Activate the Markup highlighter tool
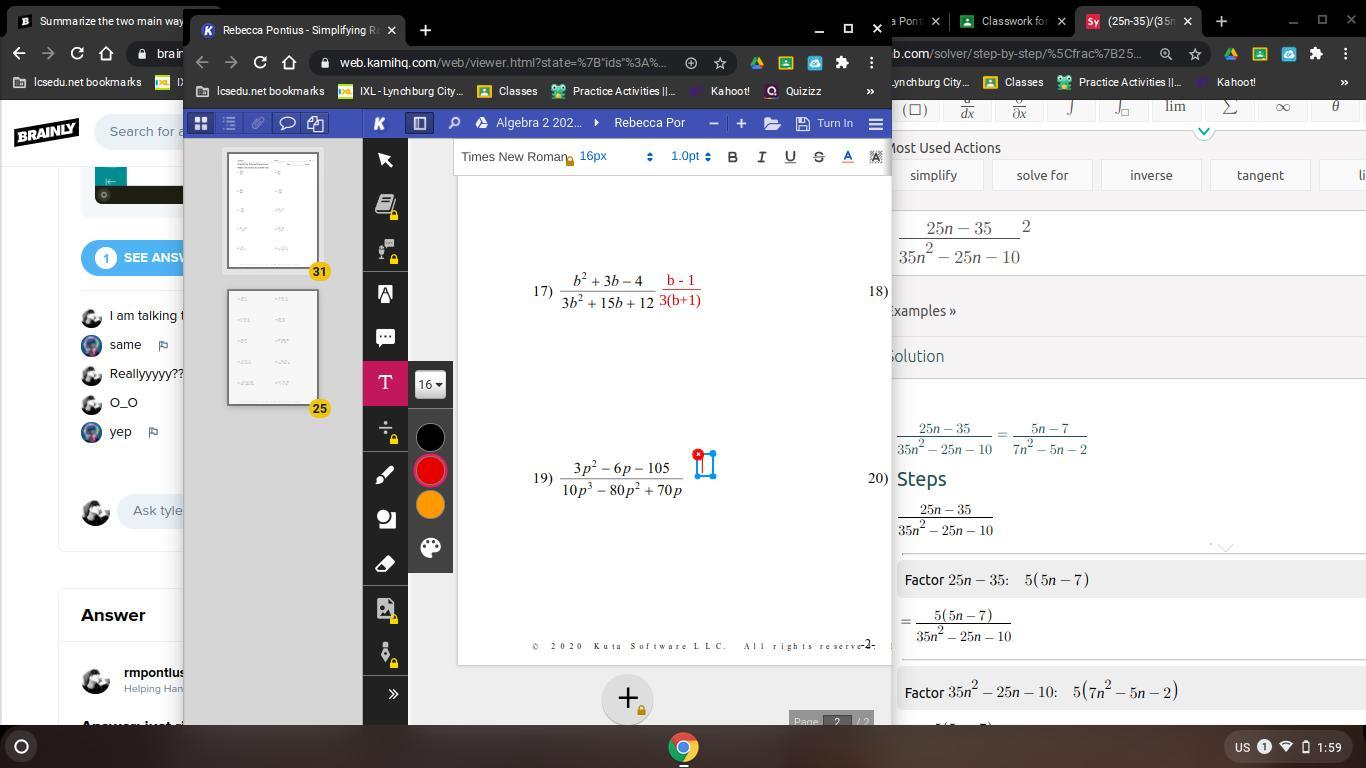 tap(385, 294)
